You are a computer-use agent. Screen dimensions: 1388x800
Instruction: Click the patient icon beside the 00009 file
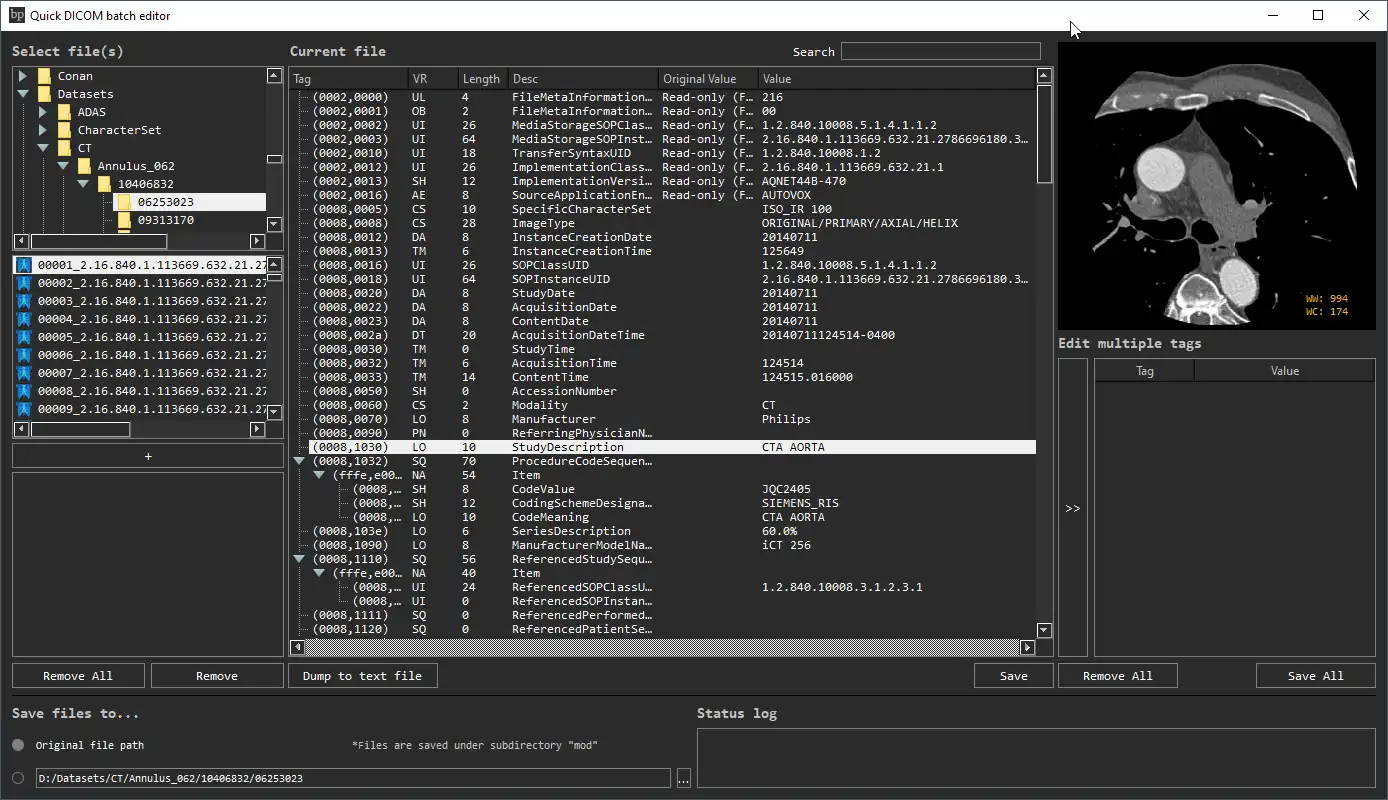24,409
